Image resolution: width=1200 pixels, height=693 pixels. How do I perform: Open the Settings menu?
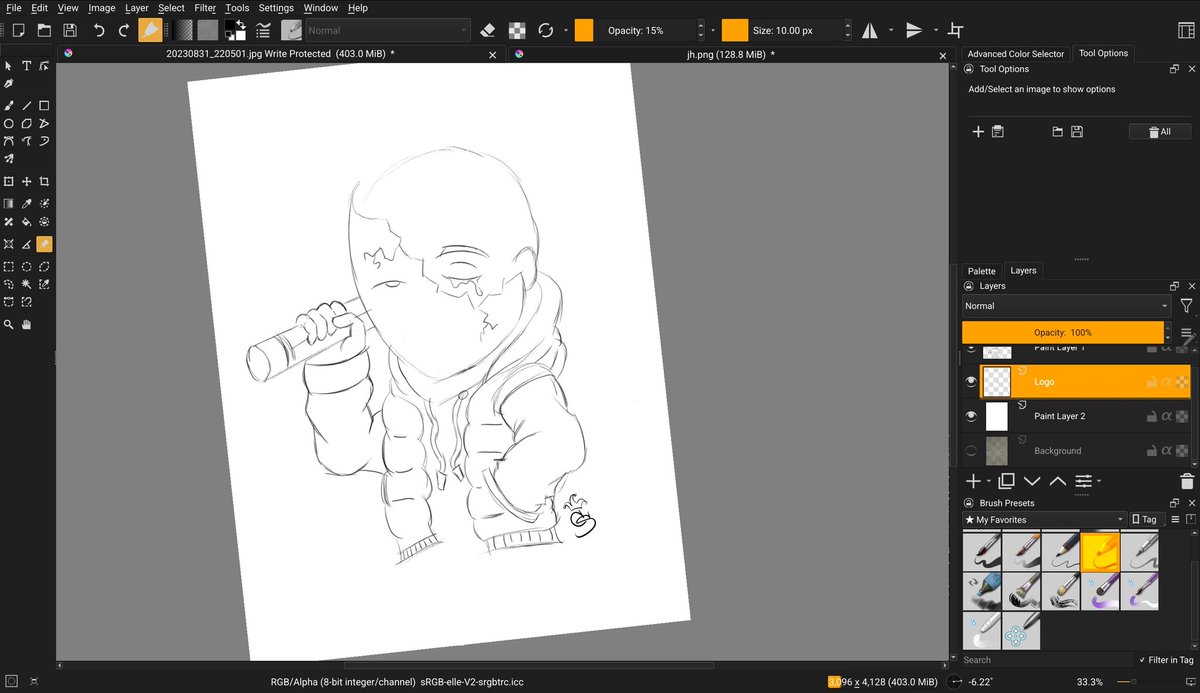[x=276, y=8]
